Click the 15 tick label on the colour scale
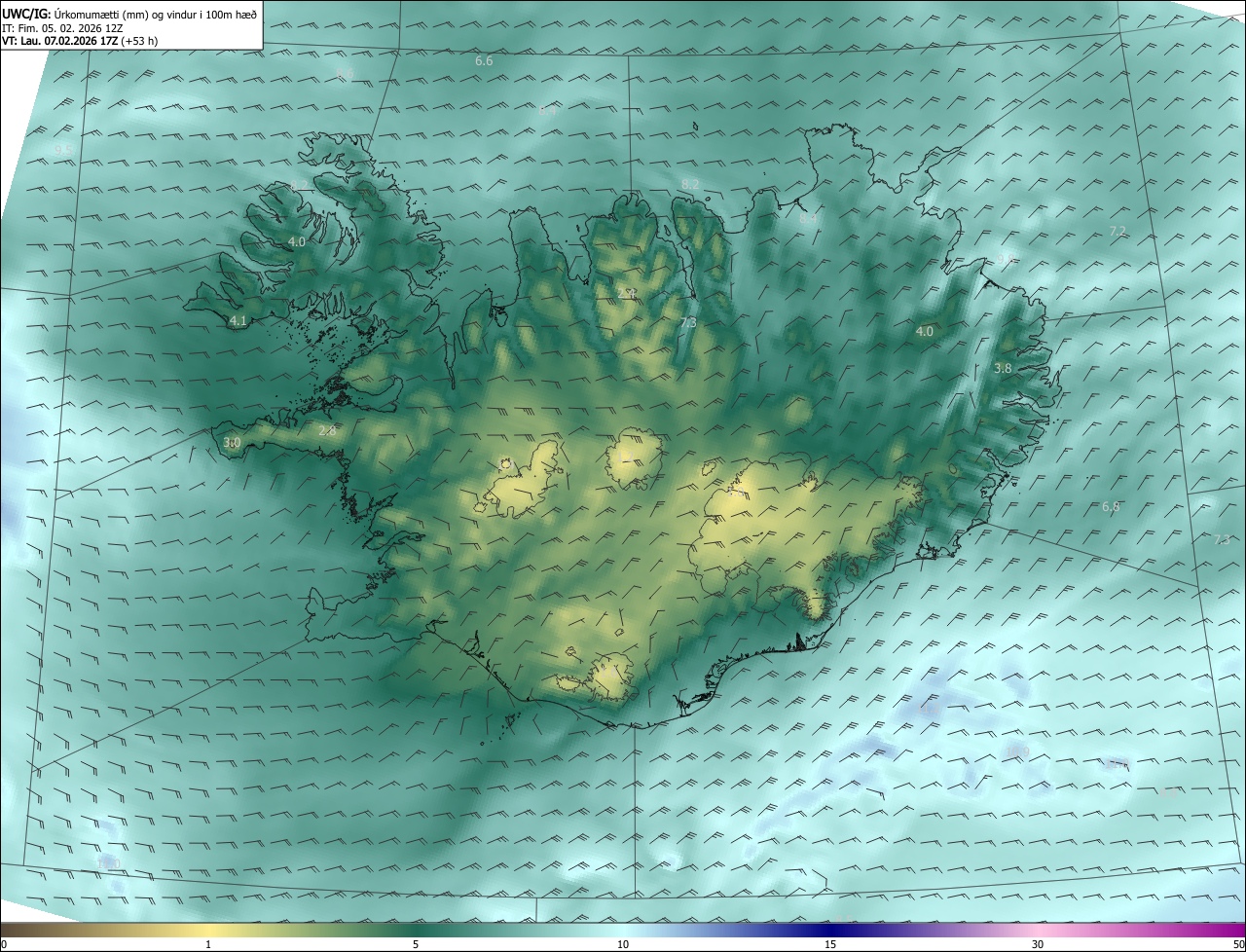The height and width of the screenshot is (952, 1246). click(x=830, y=944)
